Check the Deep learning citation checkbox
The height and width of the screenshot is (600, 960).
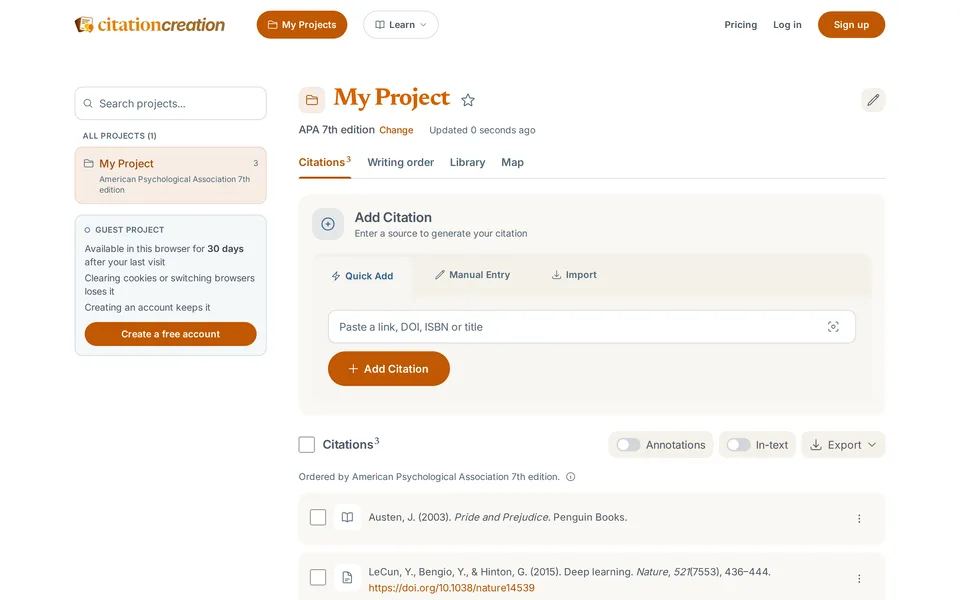point(318,577)
